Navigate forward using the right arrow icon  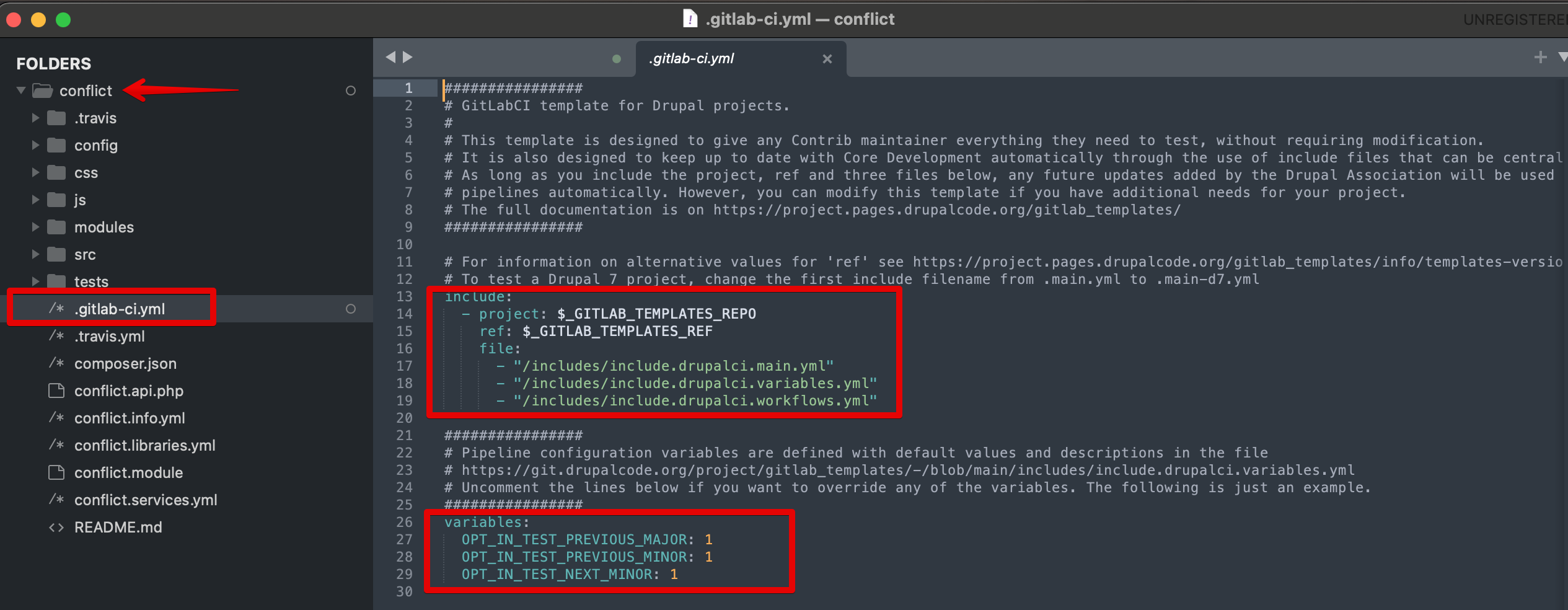[x=408, y=56]
